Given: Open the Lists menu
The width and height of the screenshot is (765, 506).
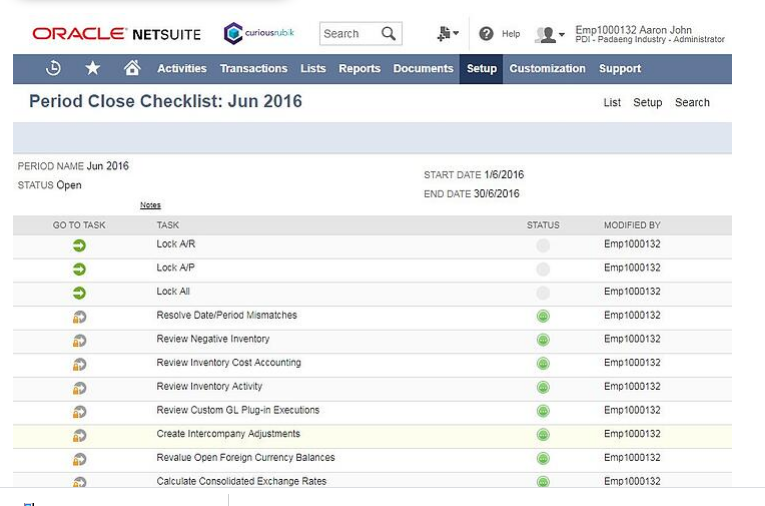Looking at the screenshot, I should pyautogui.click(x=313, y=68).
